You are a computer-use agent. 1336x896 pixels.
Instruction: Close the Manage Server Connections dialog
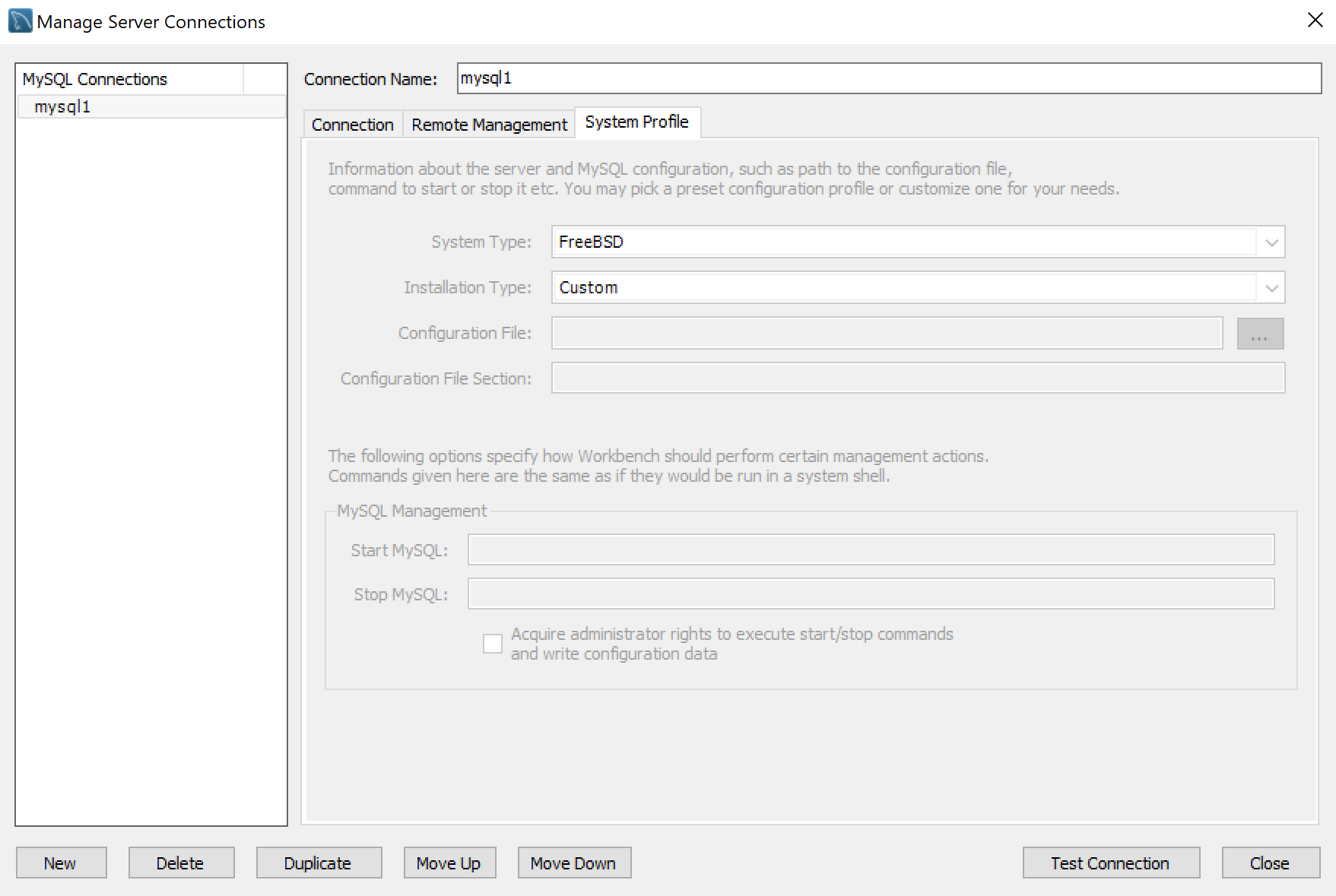[x=1269, y=863]
